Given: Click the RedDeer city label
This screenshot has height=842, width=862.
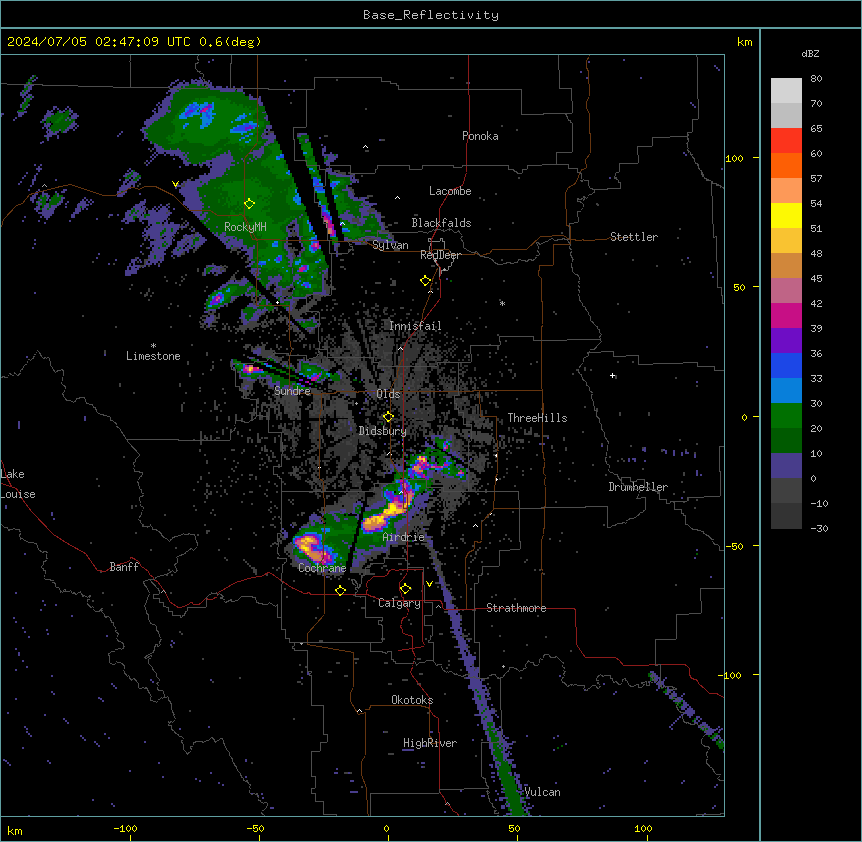Looking at the screenshot, I should coord(440,255).
